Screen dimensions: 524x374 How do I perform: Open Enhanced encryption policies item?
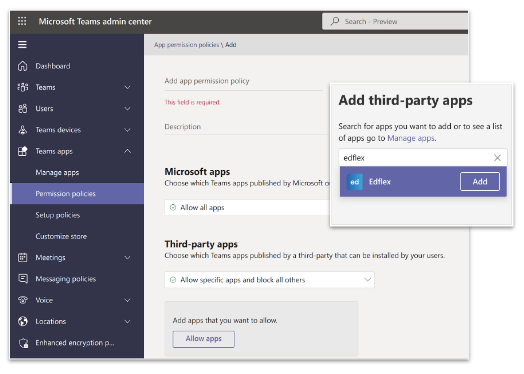[x=75, y=343]
